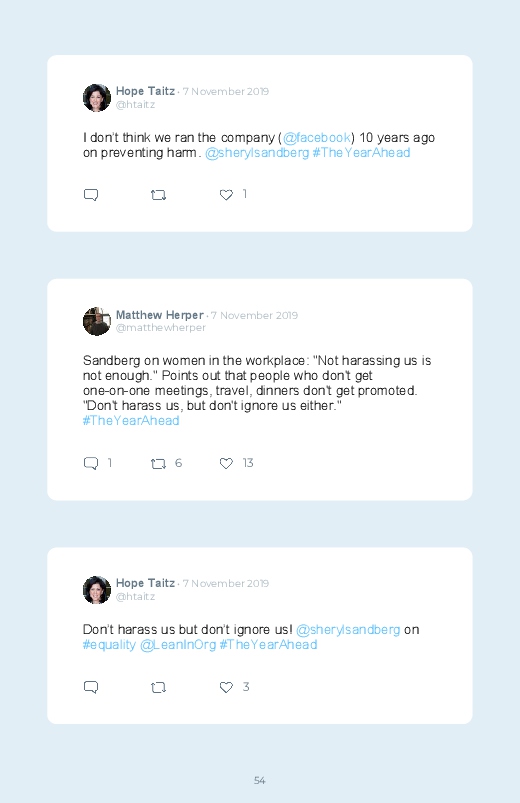Image resolution: width=520 pixels, height=803 pixels.
Task: Open the #equality hashtag
Action: [x=109, y=645]
